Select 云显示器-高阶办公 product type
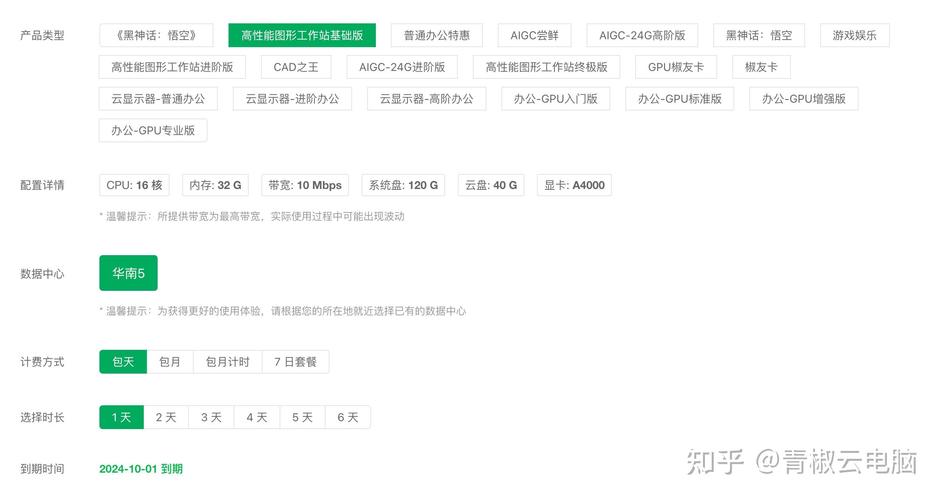This screenshot has height=500, width=941. coord(426,99)
